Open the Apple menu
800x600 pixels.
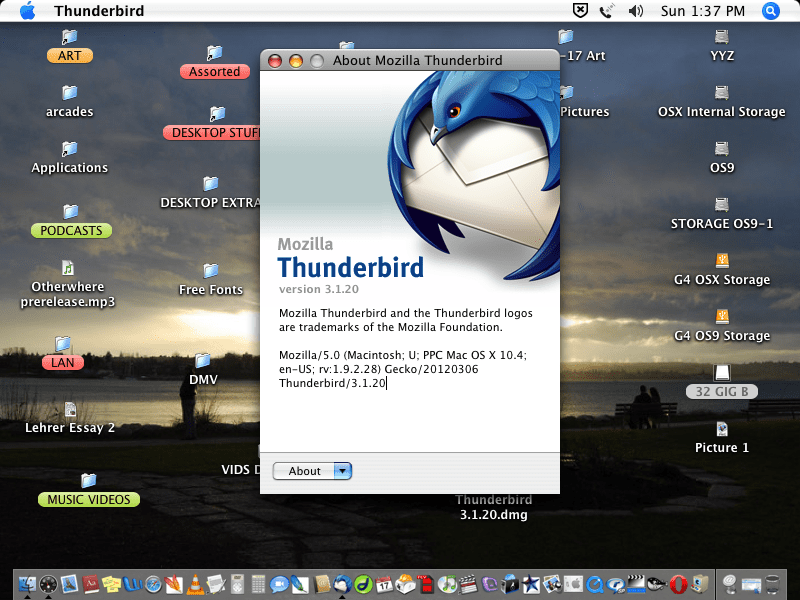point(28,10)
